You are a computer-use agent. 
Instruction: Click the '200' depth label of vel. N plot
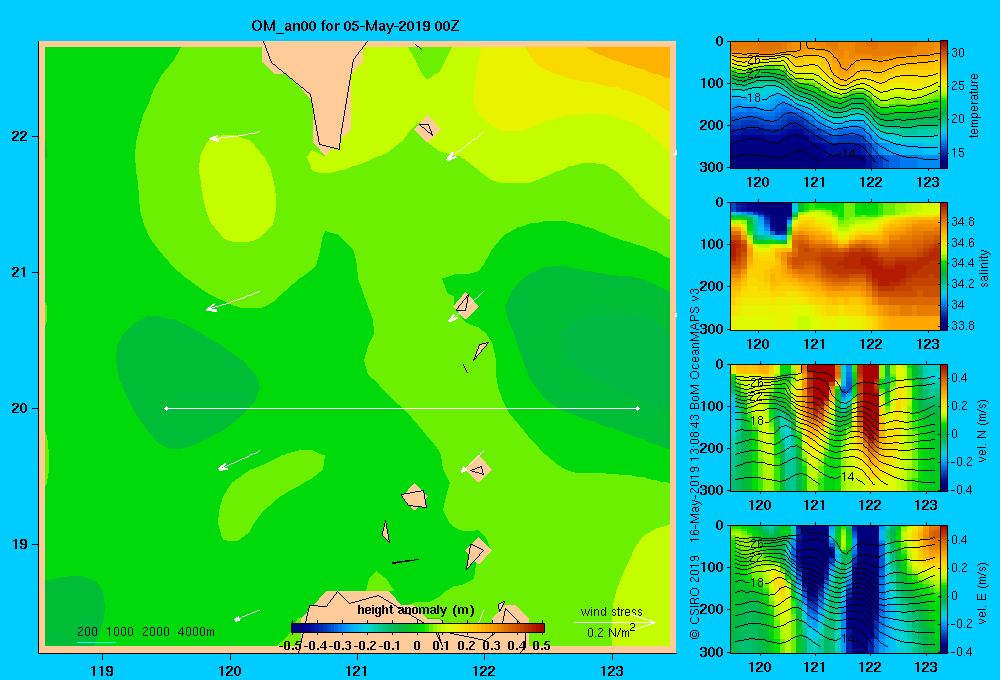712,448
